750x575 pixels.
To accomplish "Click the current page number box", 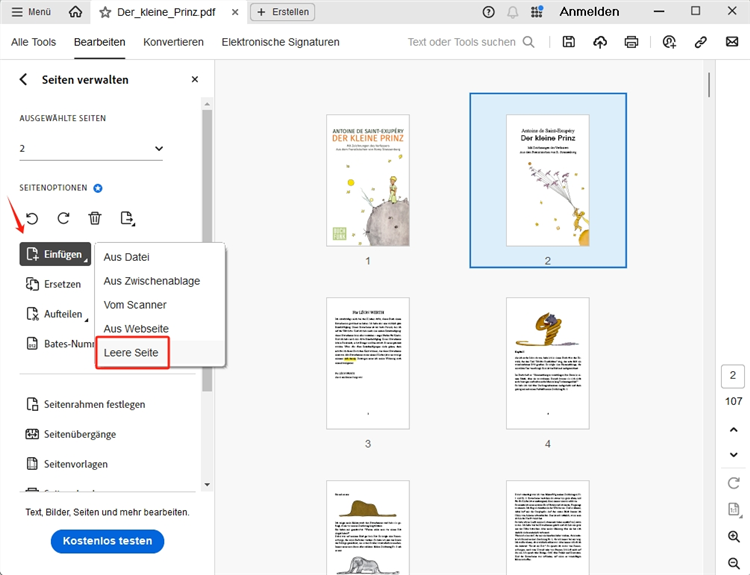I will (733, 376).
